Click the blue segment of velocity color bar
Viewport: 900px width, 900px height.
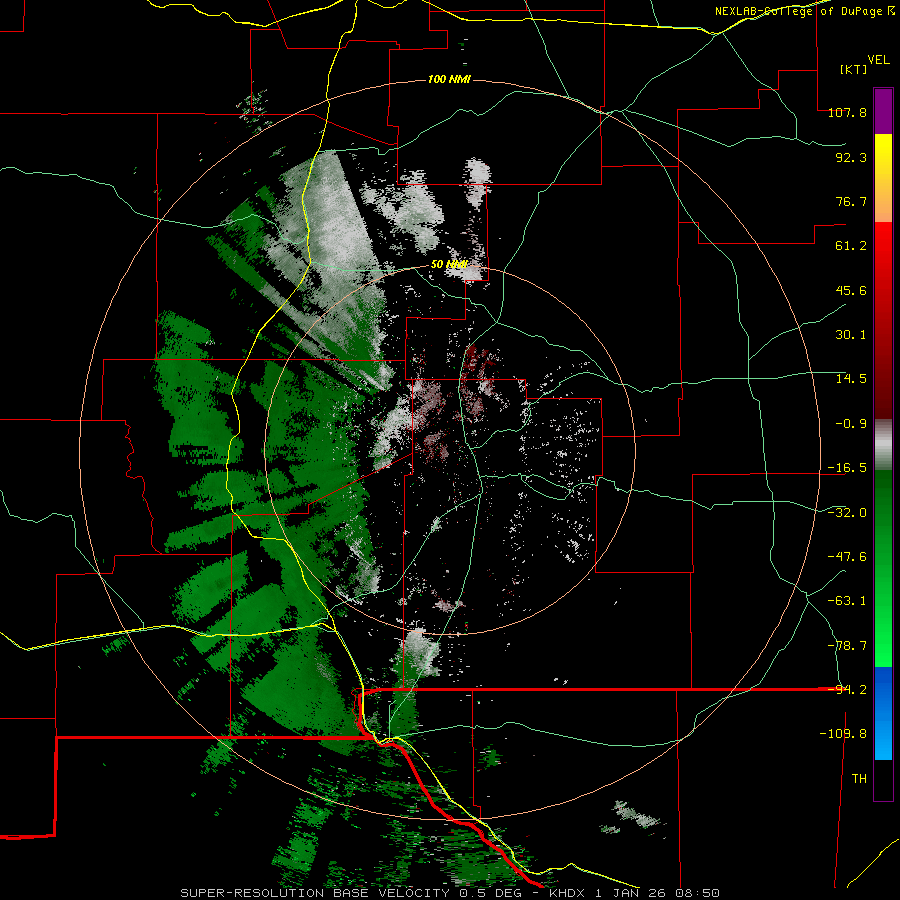[883, 713]
